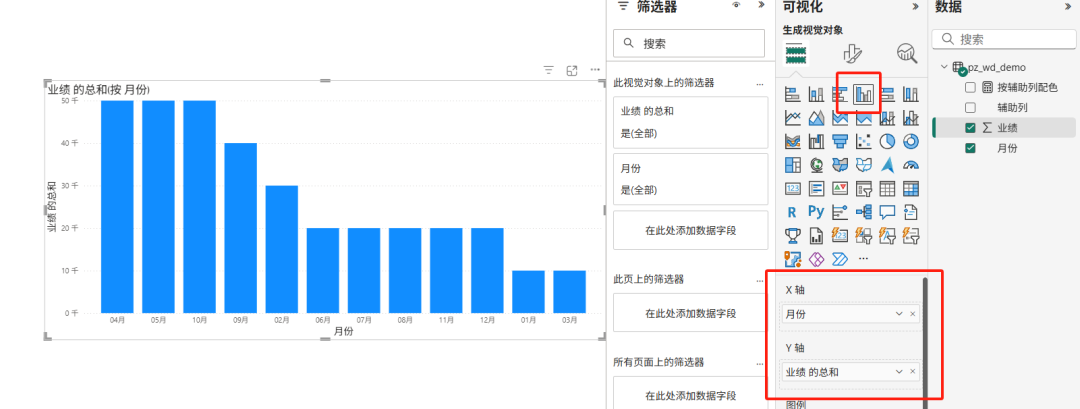Select the line and clustered column chart visual
The image size is (1080, 409).
pyautogui.click(x=911, y=118)
